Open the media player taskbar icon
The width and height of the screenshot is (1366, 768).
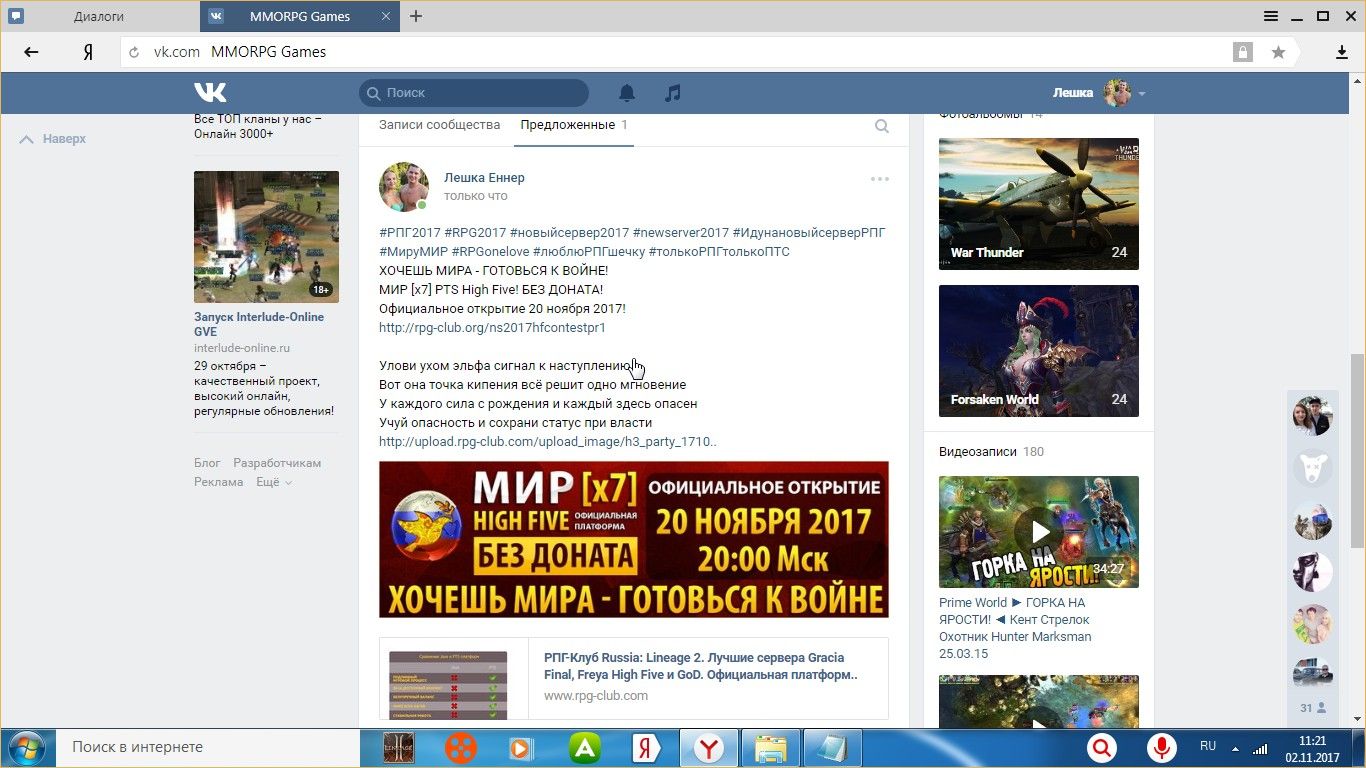(520, 748)
